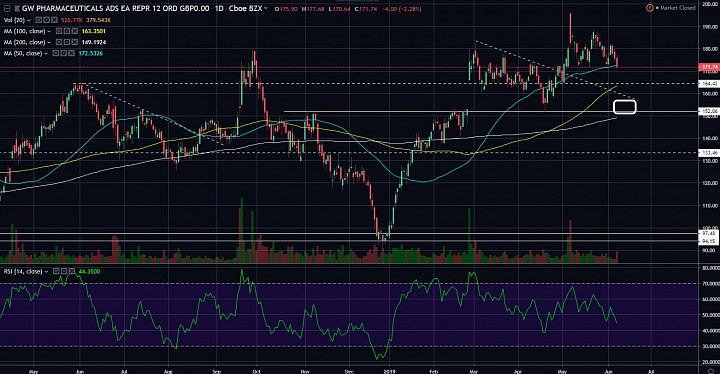Viewport: 720px width, 374px height.
Task: Click the open price O175.90
Action: pos(286,9)
